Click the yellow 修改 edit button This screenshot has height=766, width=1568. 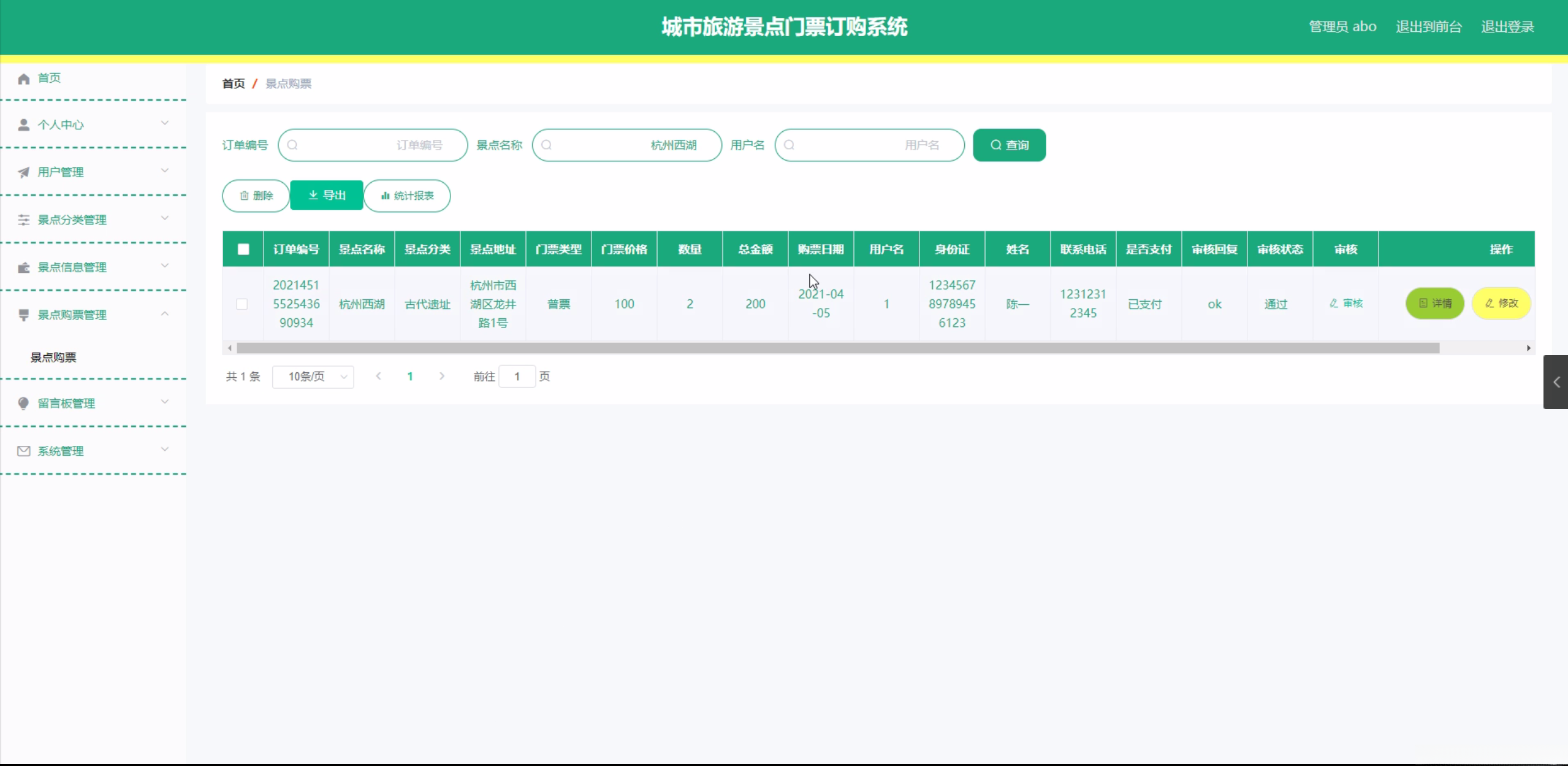coord(1501,304)
